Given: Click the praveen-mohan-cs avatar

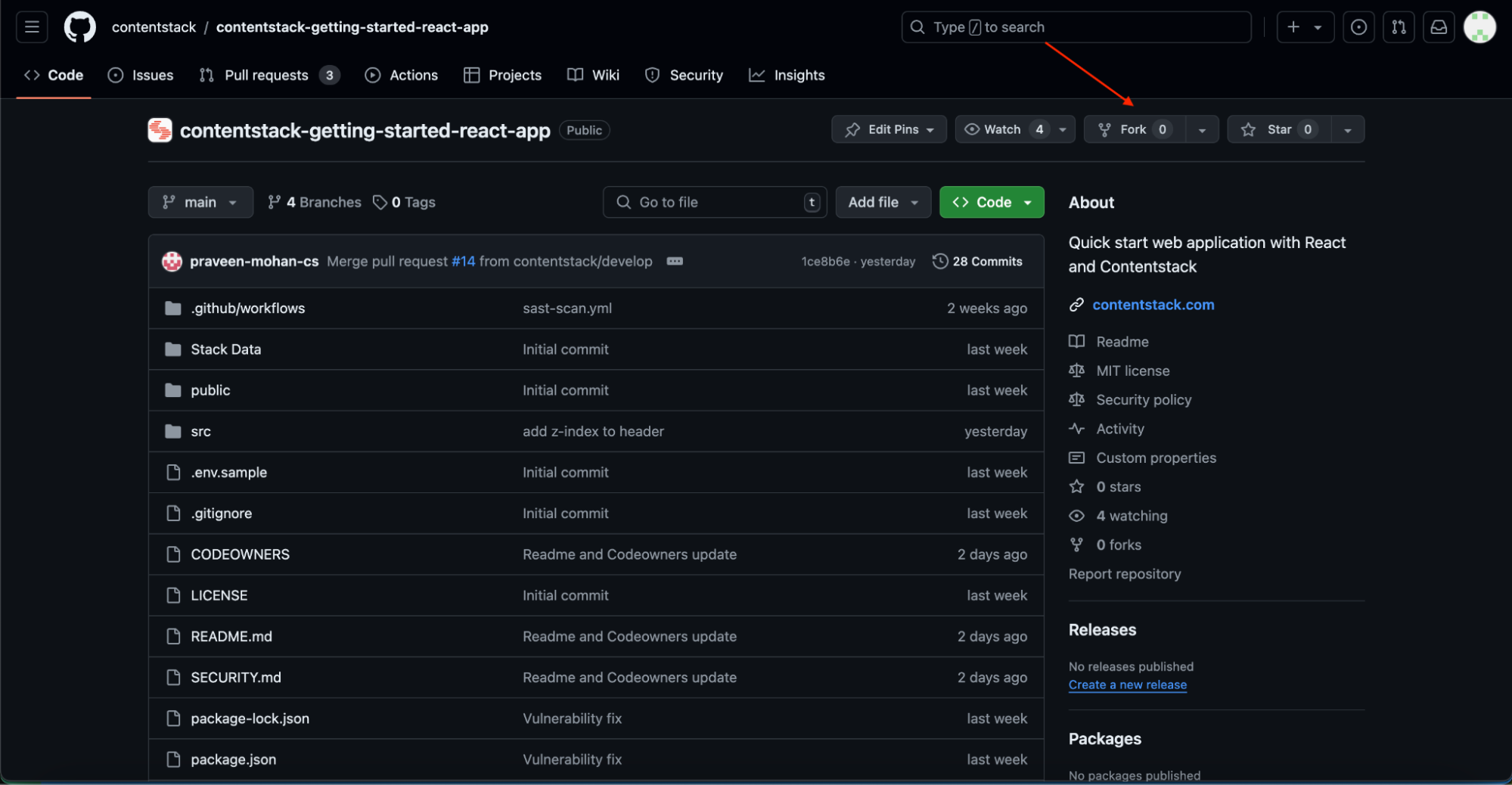Looking at the screenshot, I should (172, 262).
